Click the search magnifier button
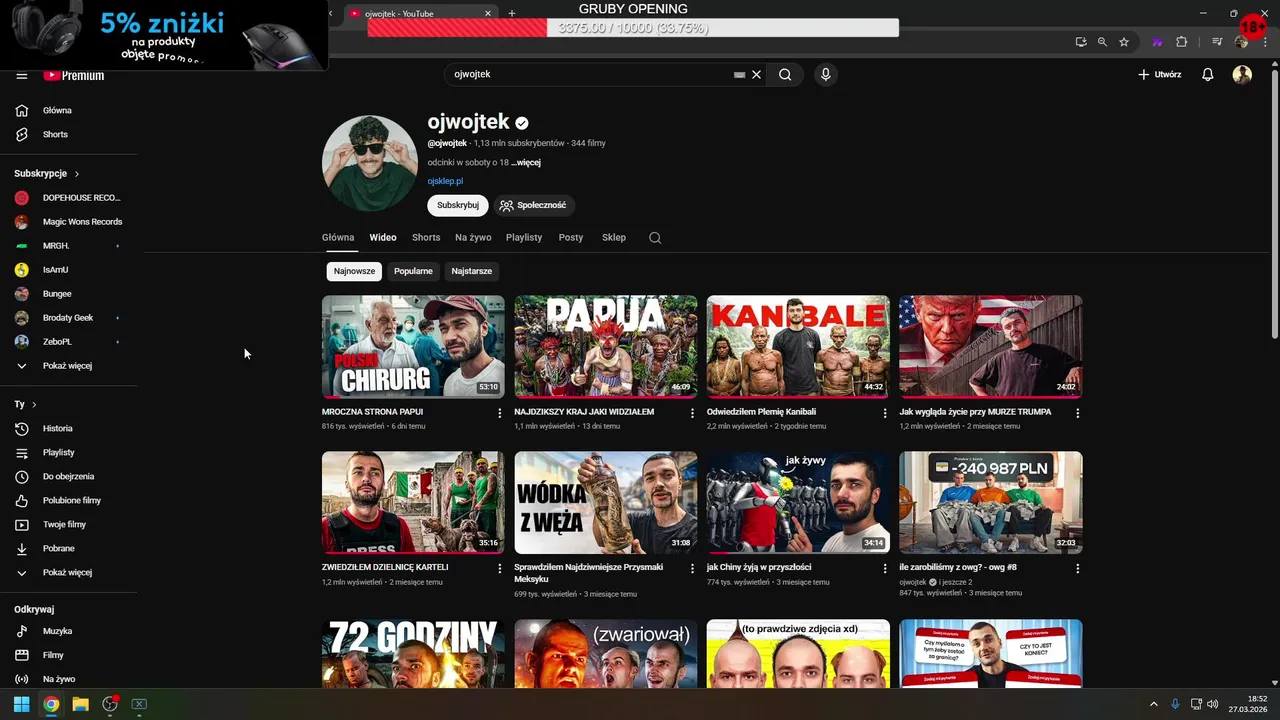The image size is (1280, 720). [785, 74]
